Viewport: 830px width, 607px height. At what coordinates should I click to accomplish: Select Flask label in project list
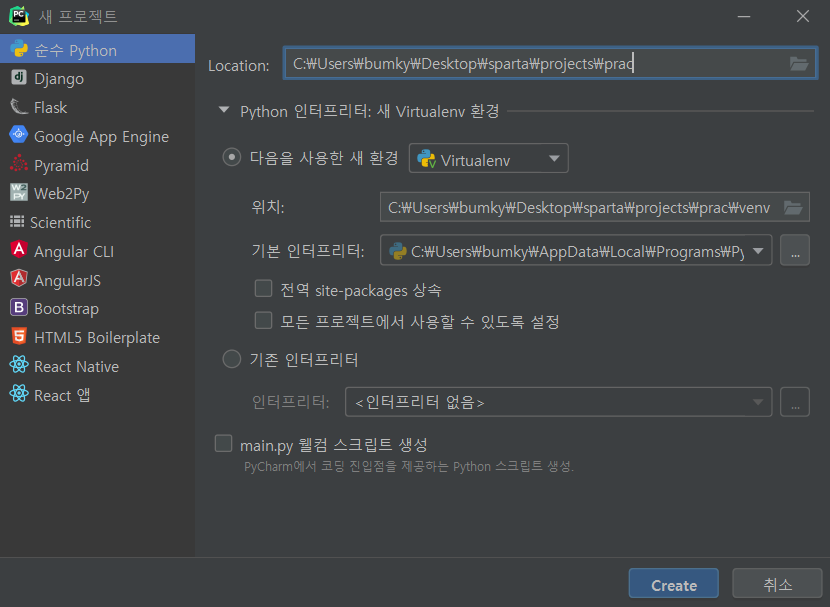click(x=51, y=107)
